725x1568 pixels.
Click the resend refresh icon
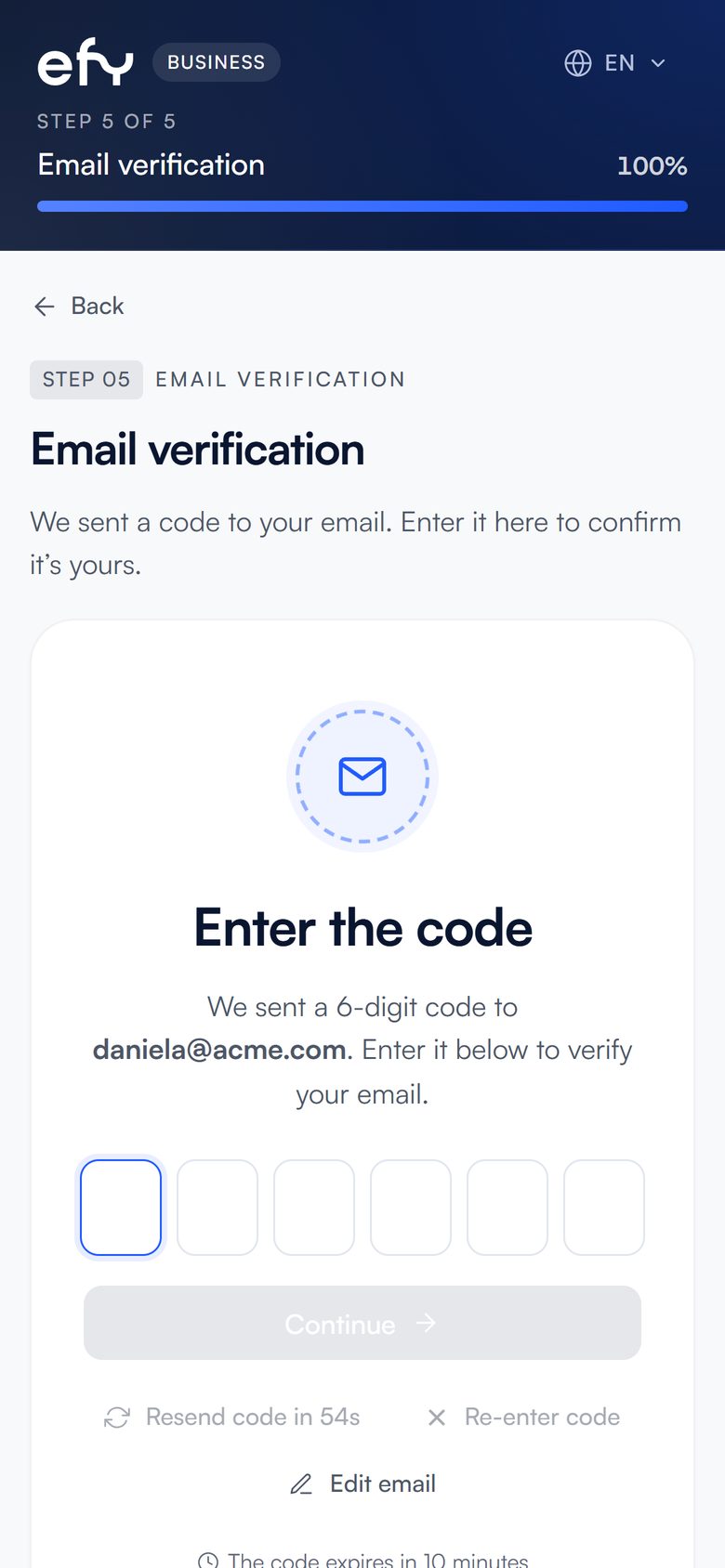[x=117, y=1418]
